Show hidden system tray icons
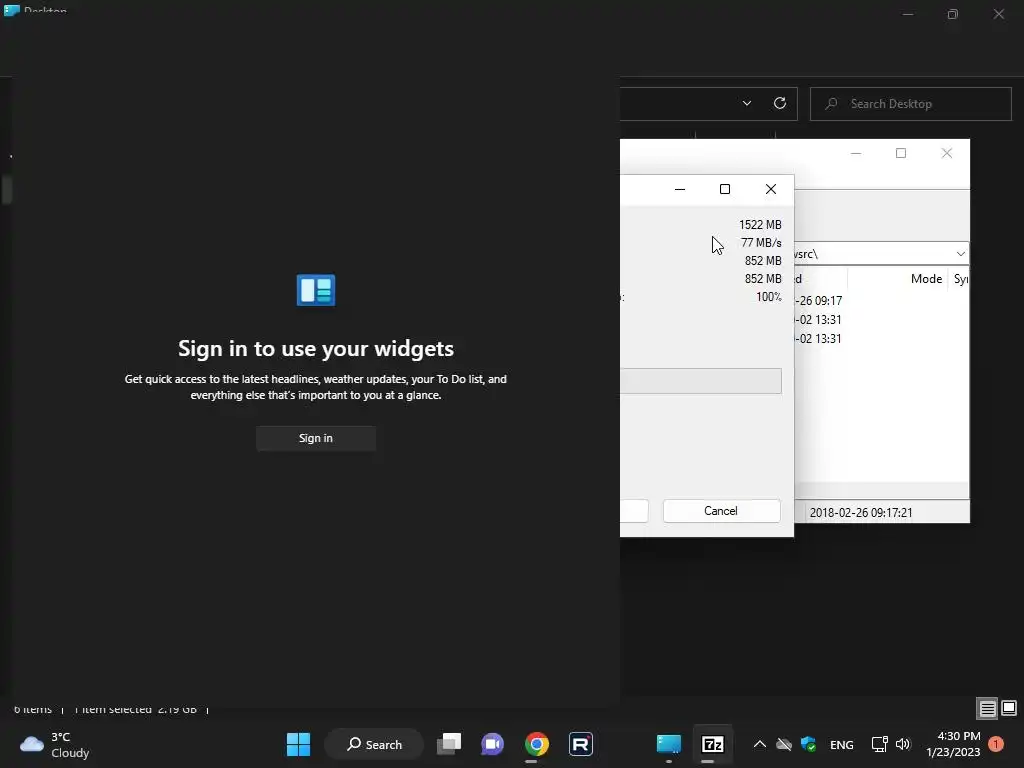Image resolution: width=1024 pixels, height=768 pixels. (760, 744)
